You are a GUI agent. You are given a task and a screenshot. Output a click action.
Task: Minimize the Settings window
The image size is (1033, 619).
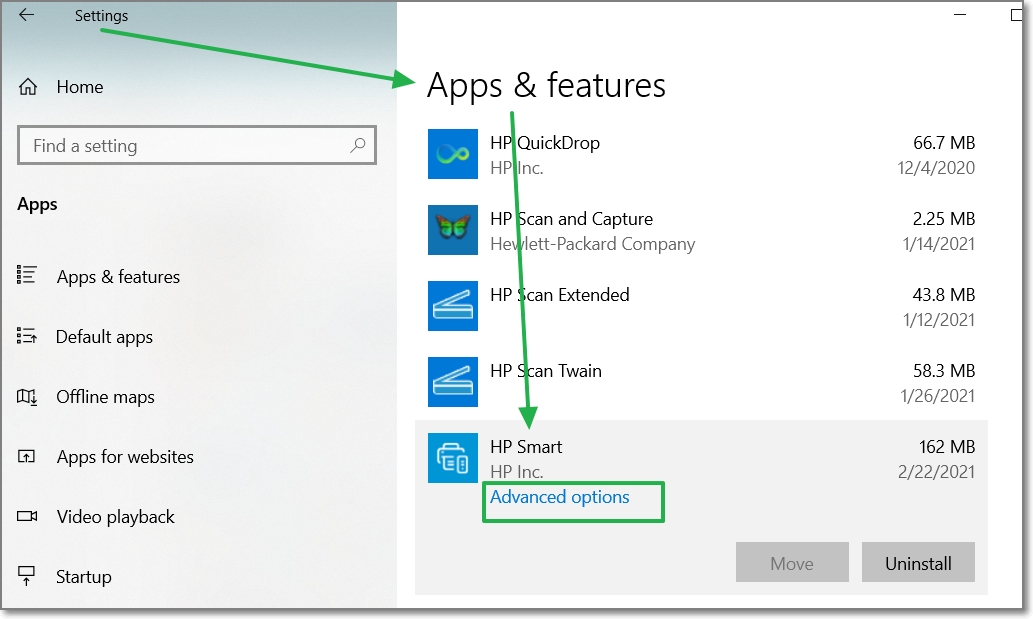pos(960,14)
